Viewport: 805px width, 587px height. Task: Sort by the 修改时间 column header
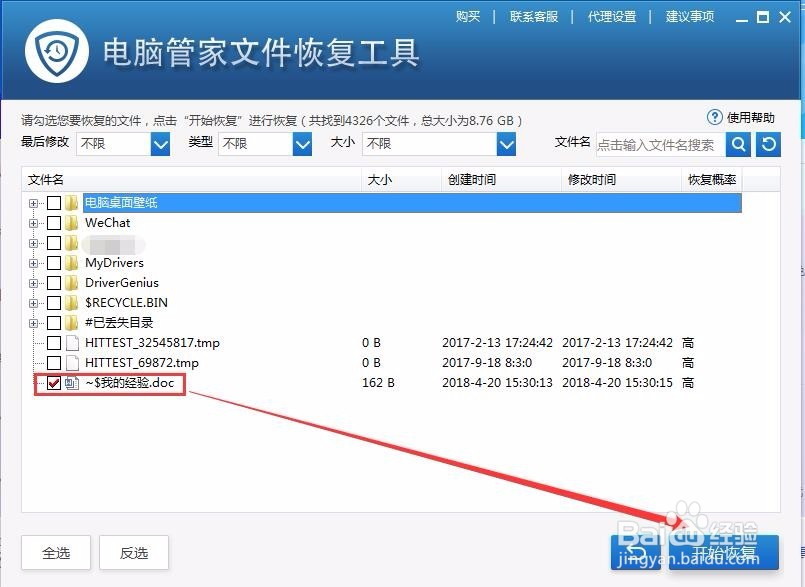621,180
